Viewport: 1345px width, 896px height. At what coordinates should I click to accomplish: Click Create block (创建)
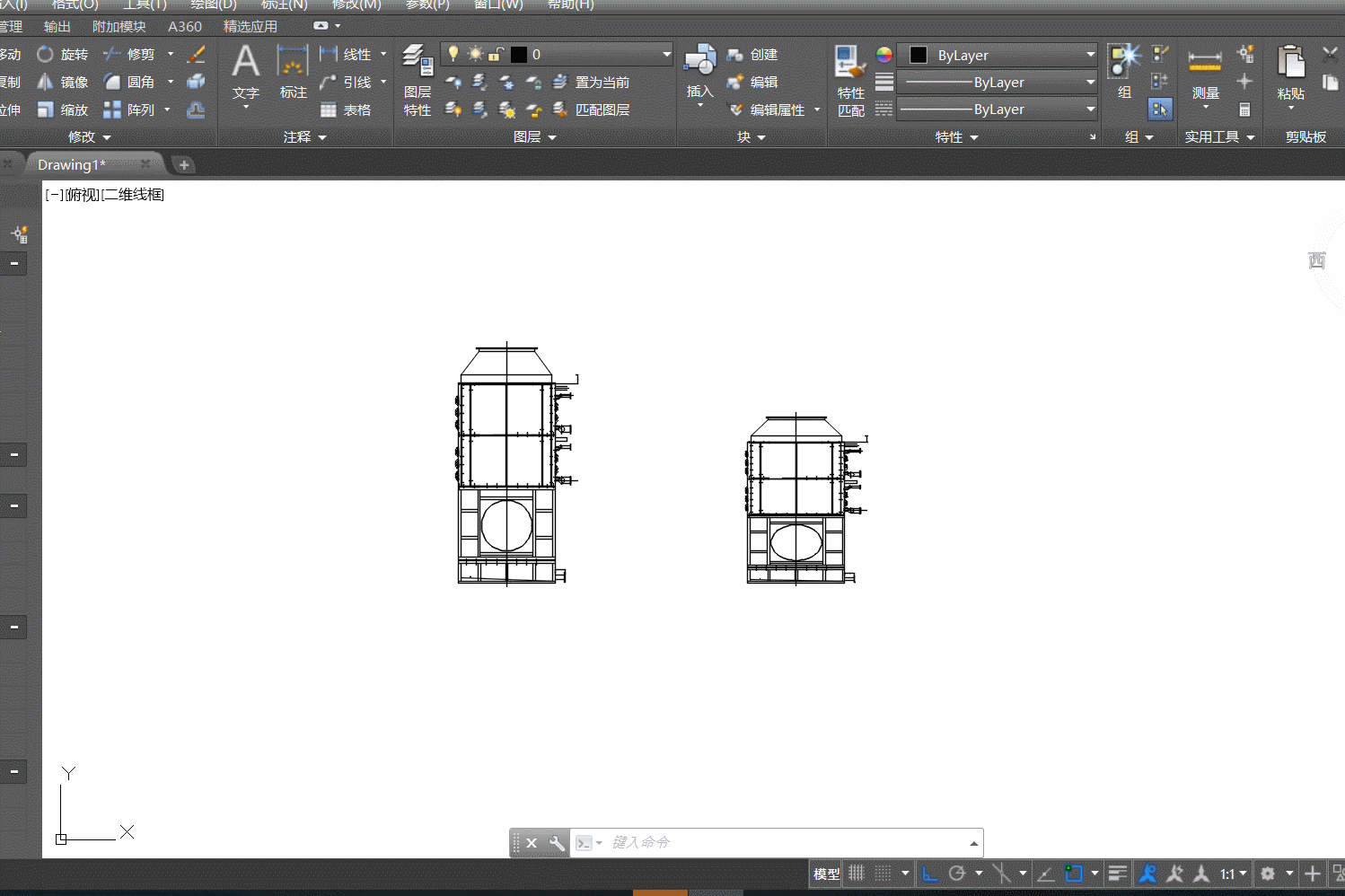coord(752,55)
